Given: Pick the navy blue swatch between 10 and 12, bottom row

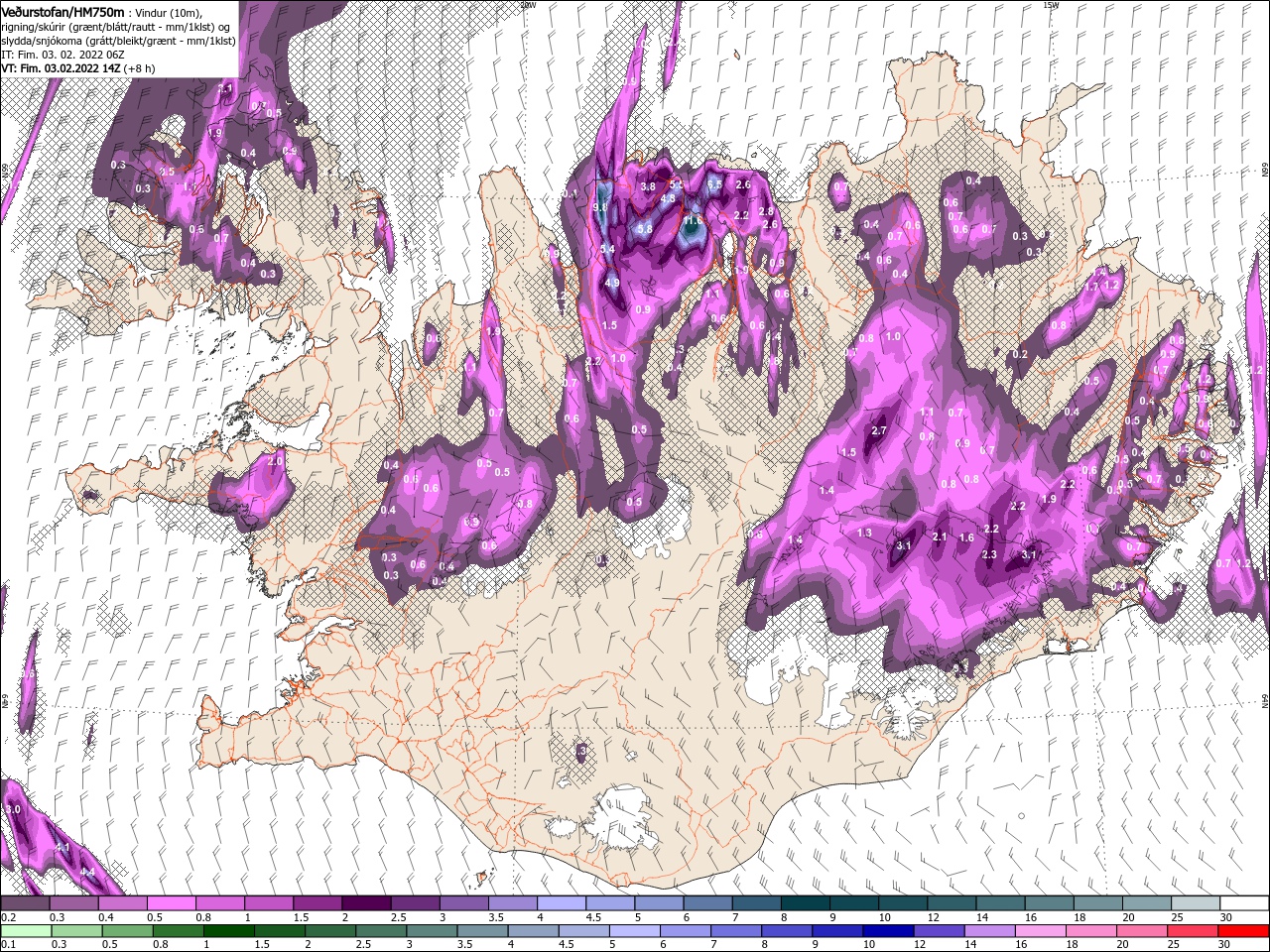Looking at the screenshot, I should (x=886, y=931).
